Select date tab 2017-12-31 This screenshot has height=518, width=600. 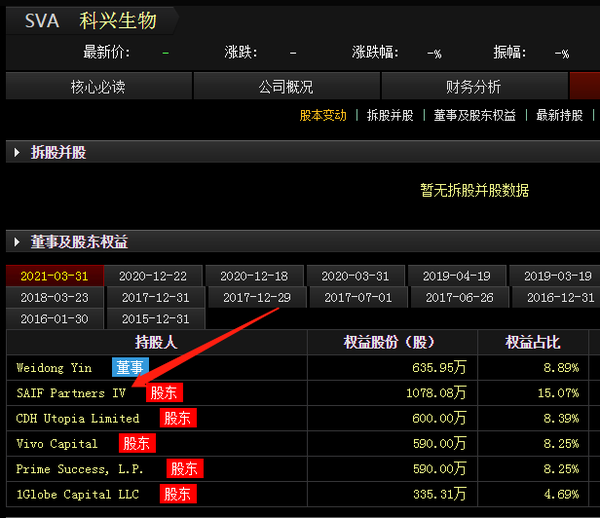click(155, 297)
